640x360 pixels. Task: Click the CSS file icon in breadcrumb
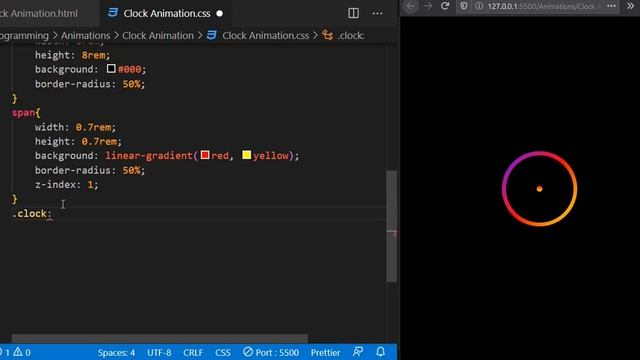[212, 35]
